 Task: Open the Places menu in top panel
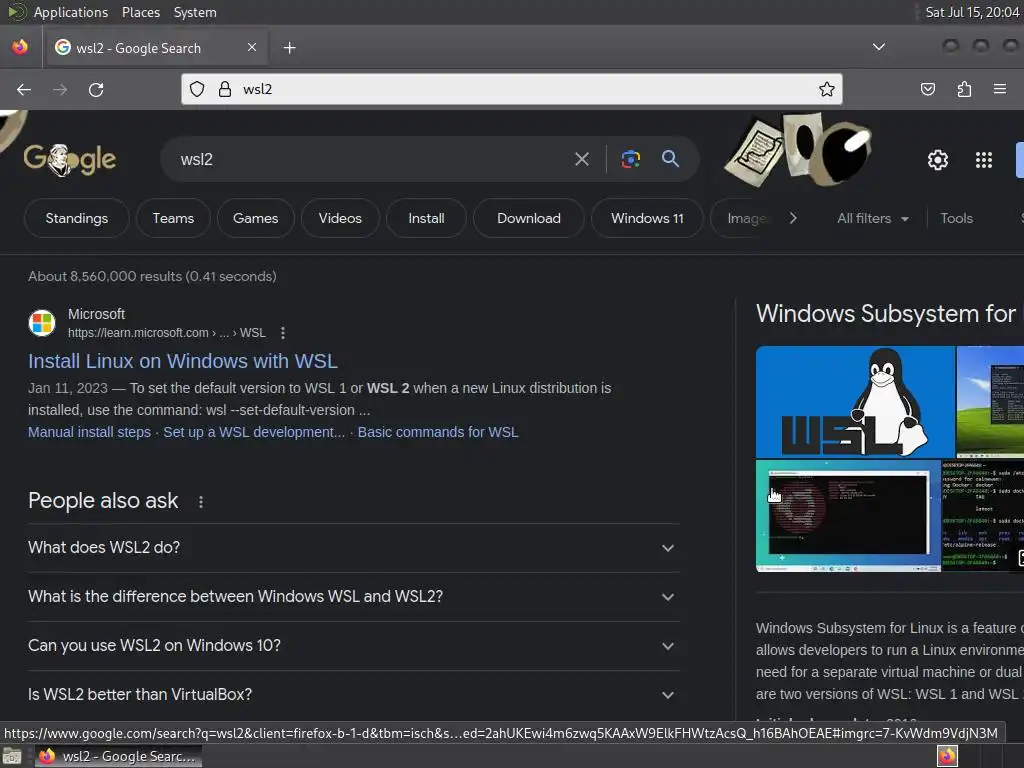coord(140,12)
